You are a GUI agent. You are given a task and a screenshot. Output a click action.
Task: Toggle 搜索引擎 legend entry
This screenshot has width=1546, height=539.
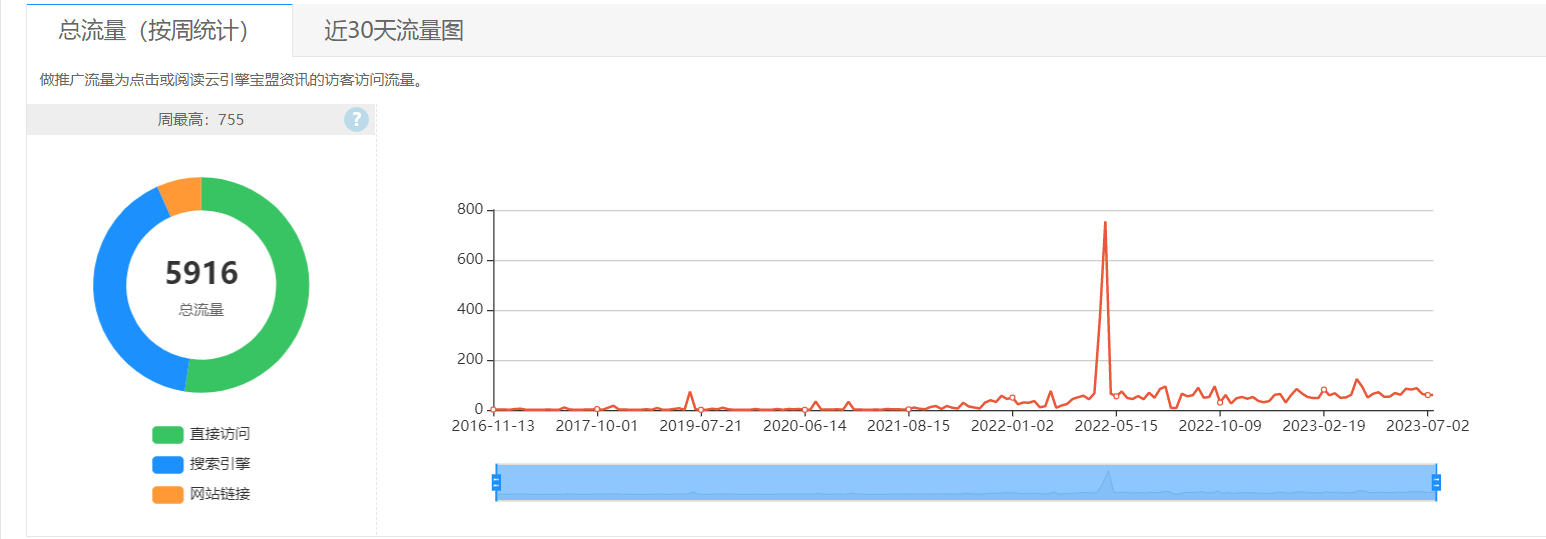201,464
